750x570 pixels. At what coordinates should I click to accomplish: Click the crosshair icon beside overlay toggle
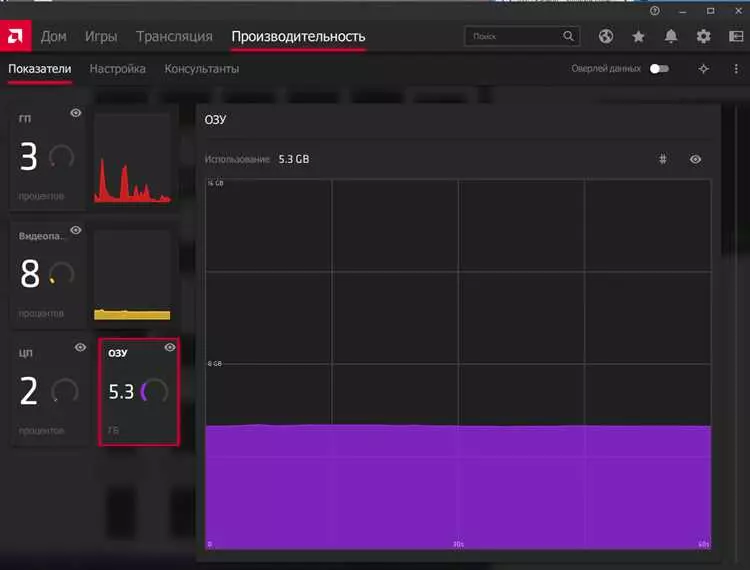pyautogui.click(x=703, y=69)
